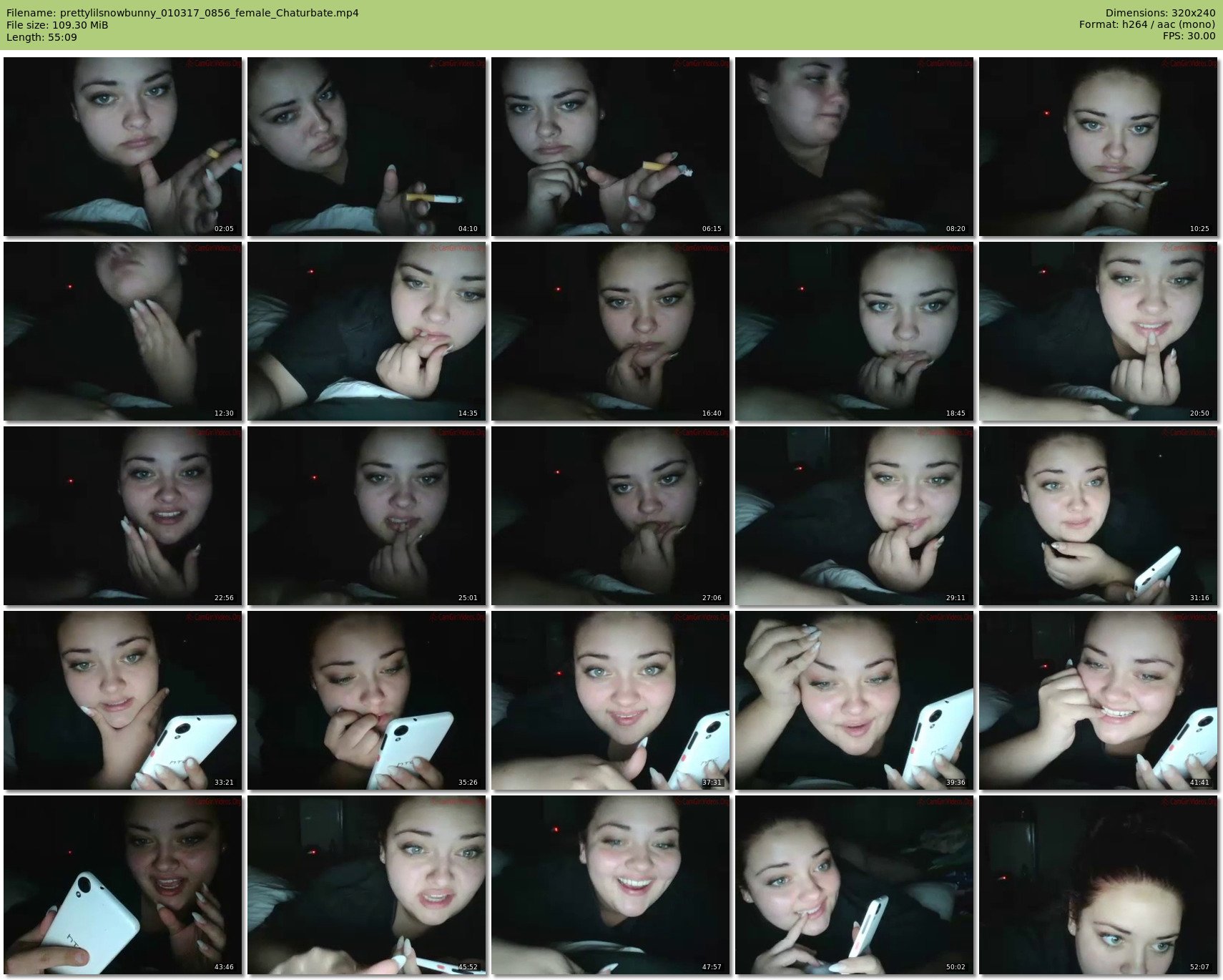The width and height of the screenshot is (1223, 980).
Task: Click the Length 55:09 text
Action: tap(41, 37)
